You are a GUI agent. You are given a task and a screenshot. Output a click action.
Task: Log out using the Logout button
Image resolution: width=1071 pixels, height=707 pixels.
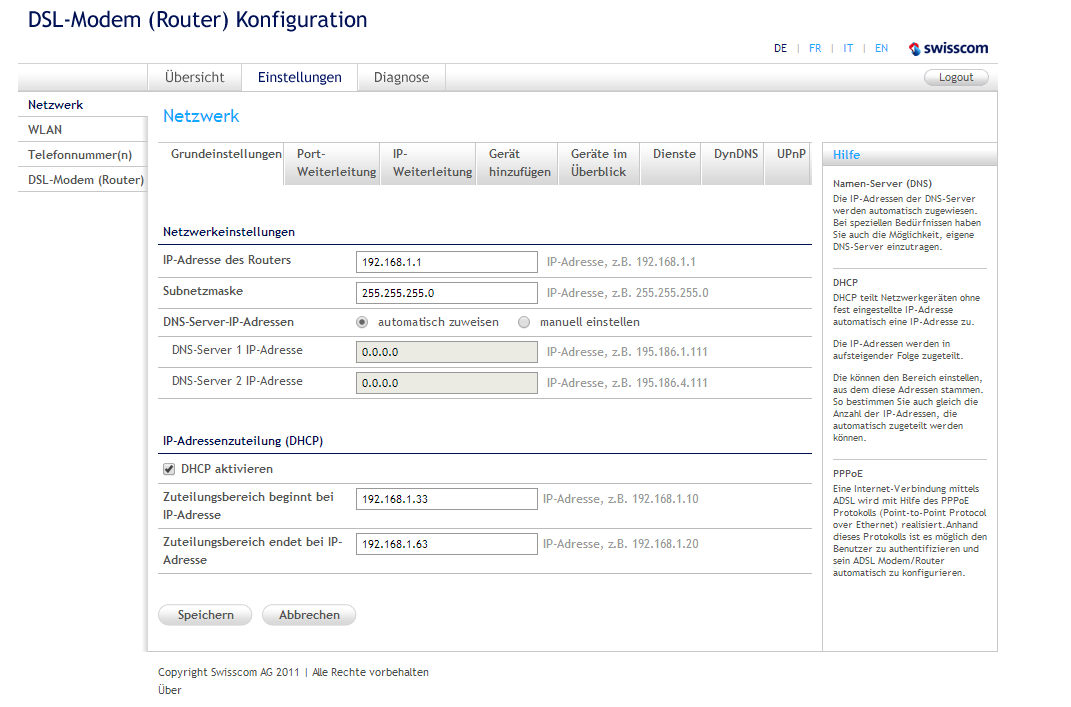[x=956, y=77]
